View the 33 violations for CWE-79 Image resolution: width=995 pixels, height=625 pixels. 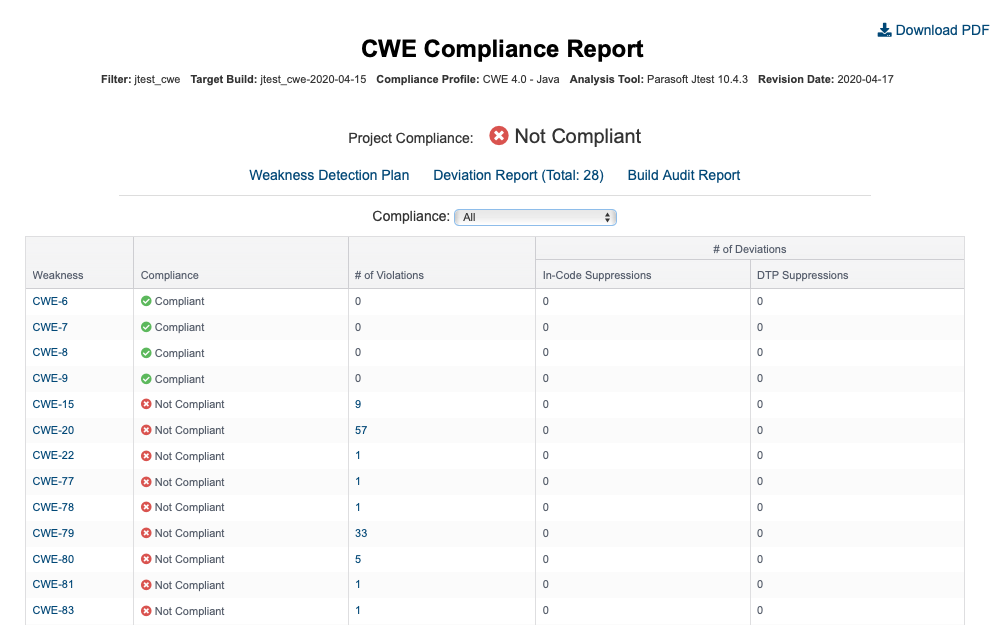pyautogui.click(x=361, y=534)
